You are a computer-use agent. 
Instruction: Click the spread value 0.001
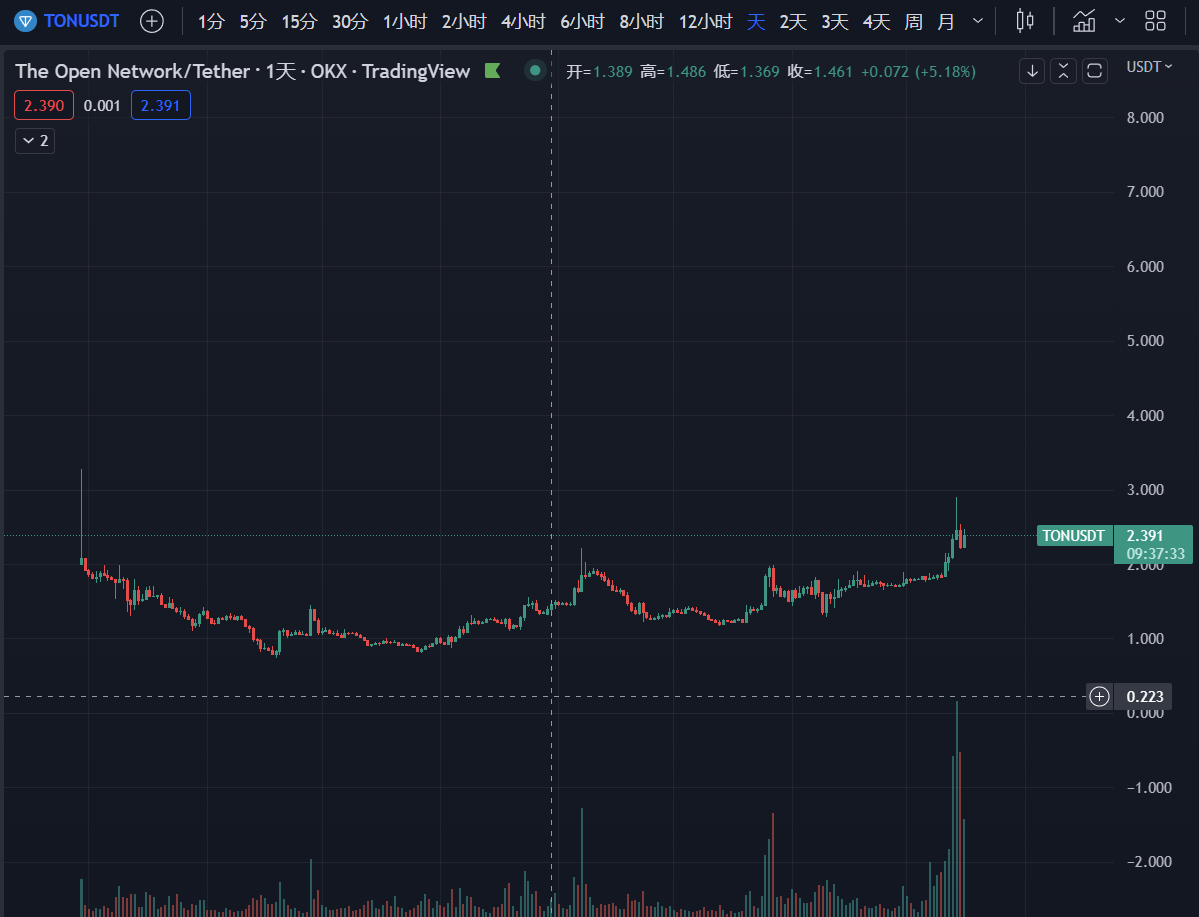102,106
